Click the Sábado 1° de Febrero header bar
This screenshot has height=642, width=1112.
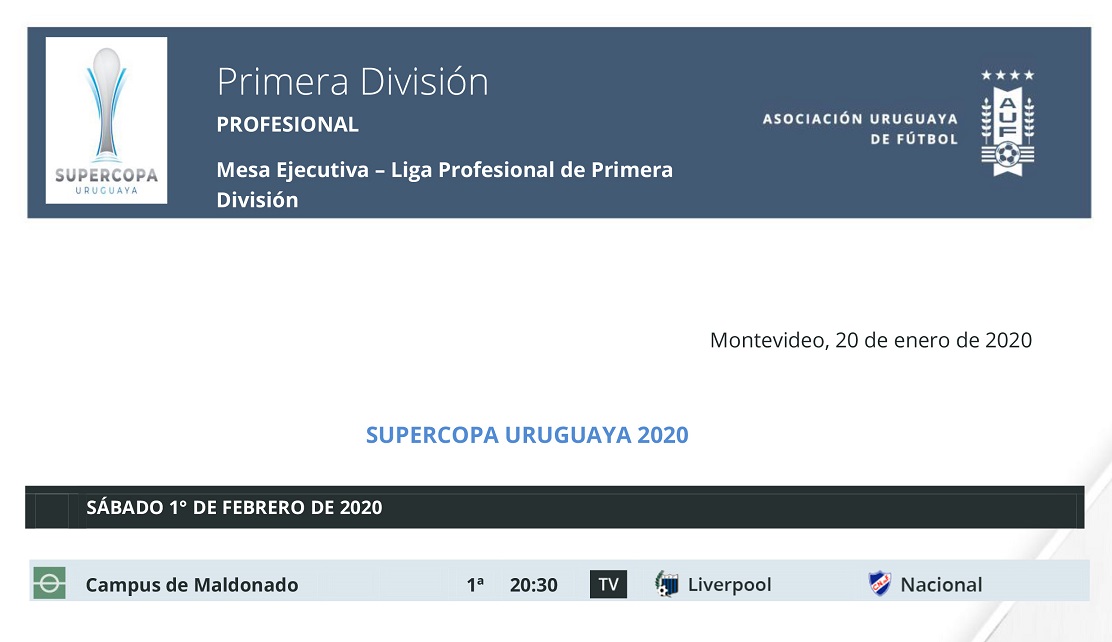(555, 507)
